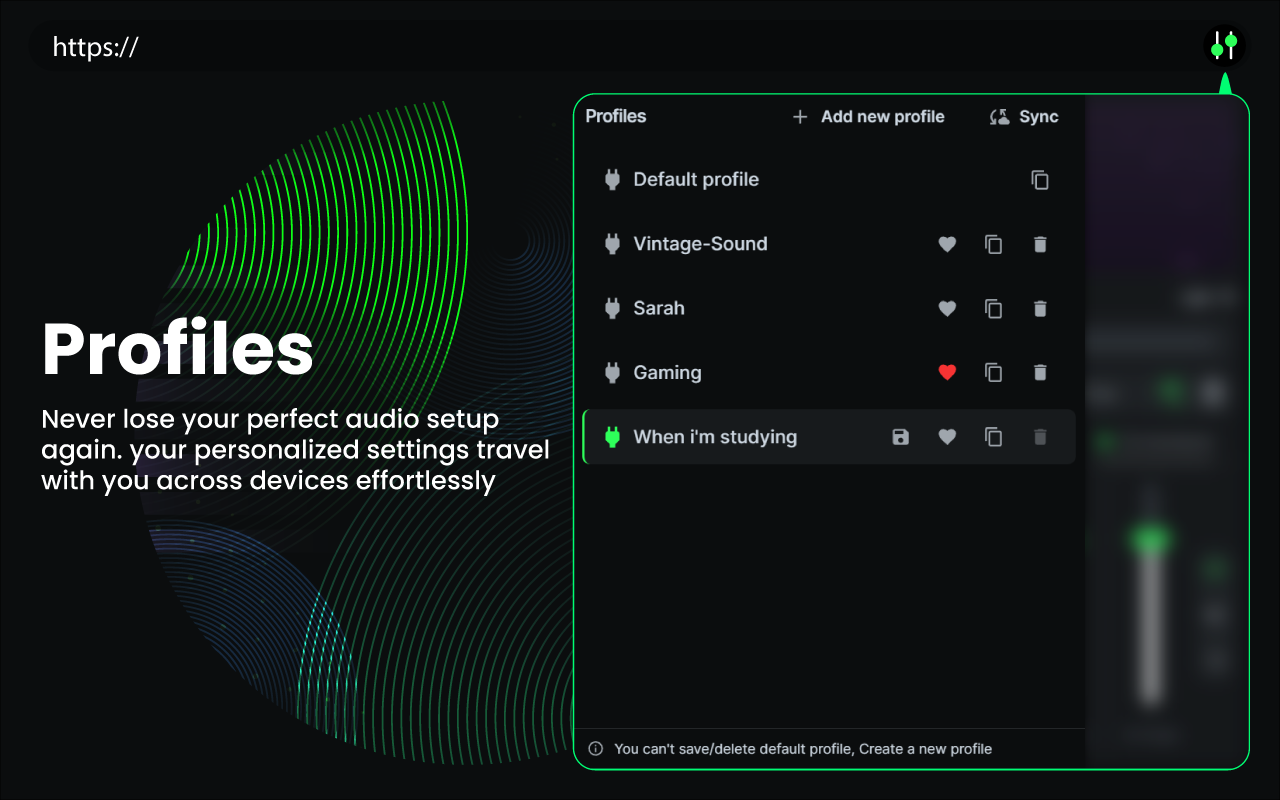The image size is (1280, 800).
Task: Favorite the Sarah profile
Action: pyautogui.click(x=947, y=308)
